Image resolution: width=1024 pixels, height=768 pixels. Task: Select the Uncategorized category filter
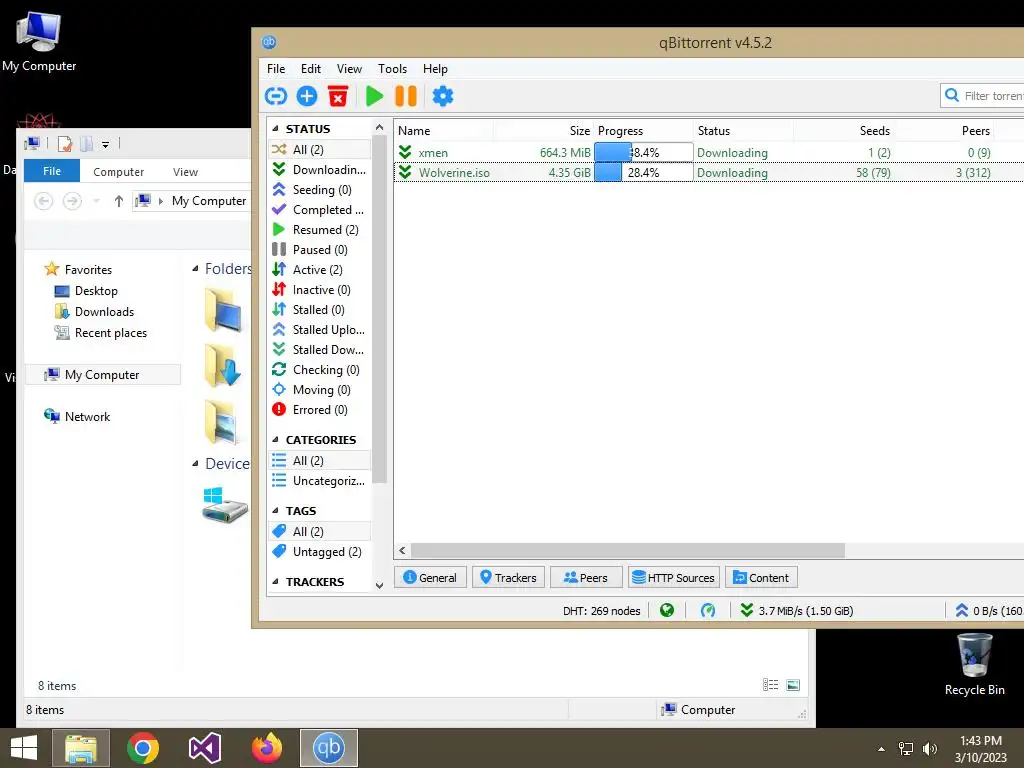coord(319,481)
